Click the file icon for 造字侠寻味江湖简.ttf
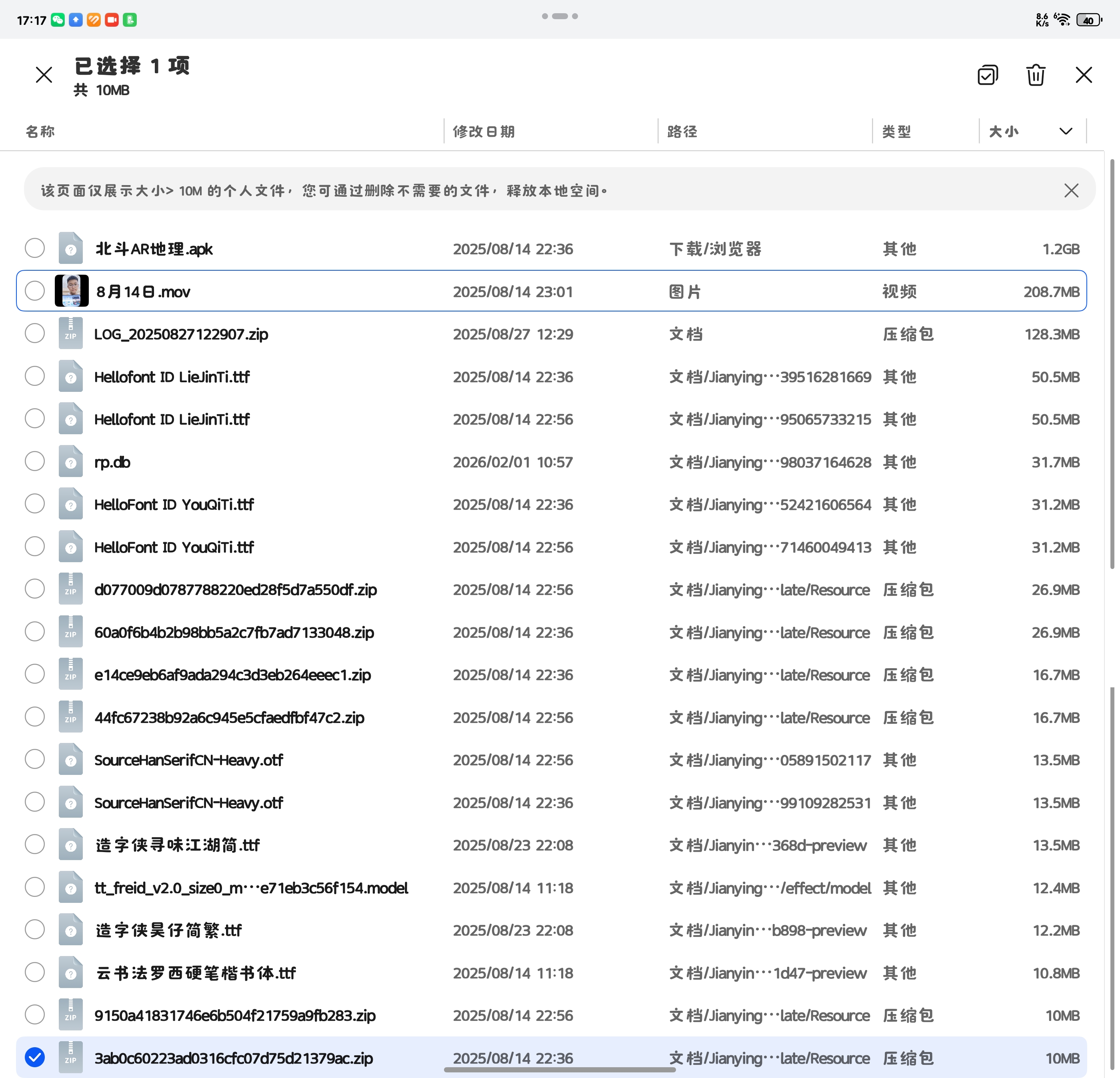1120x1078 pixels. 70,845
